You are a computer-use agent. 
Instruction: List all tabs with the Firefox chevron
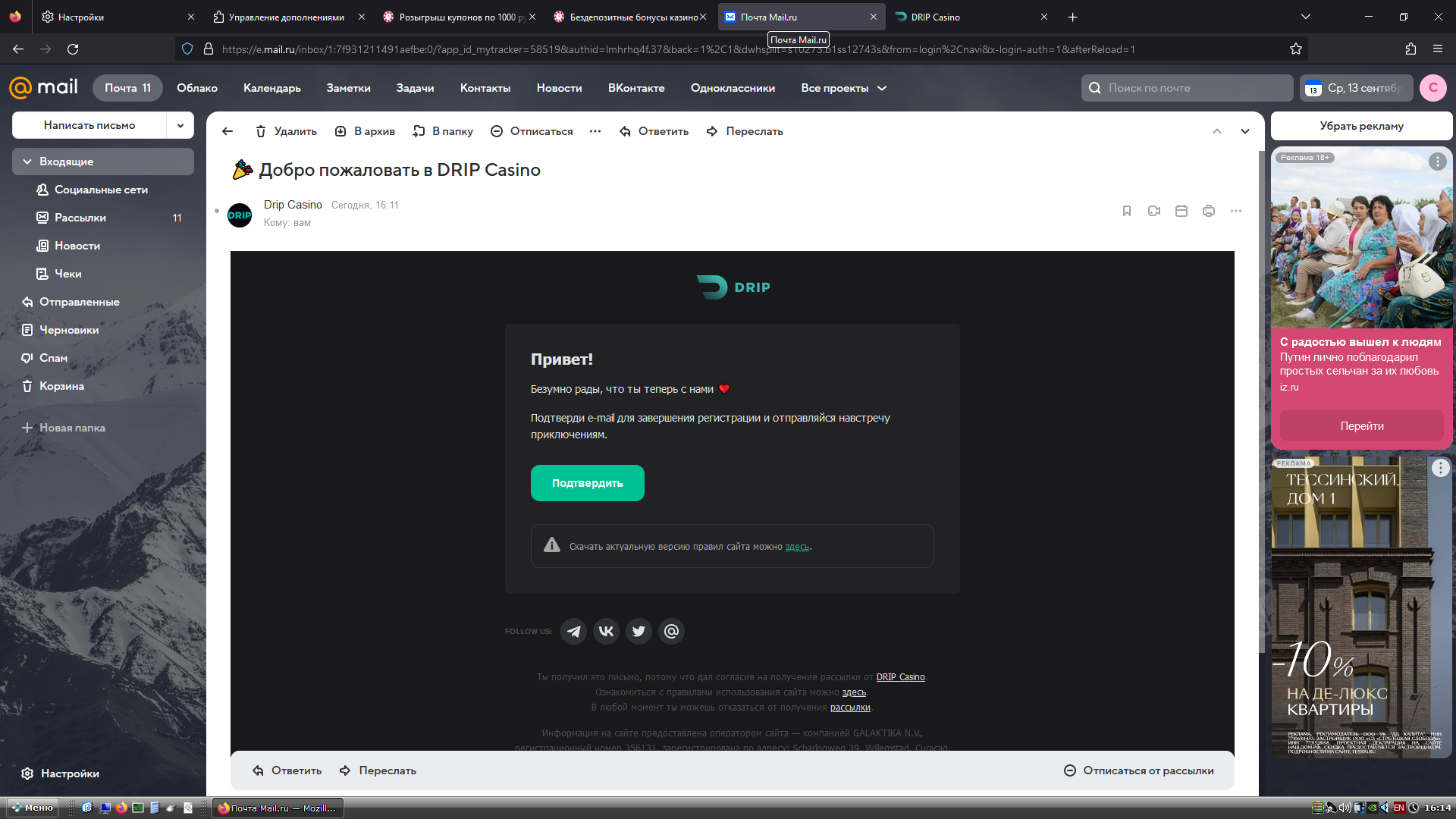(1306, 17)
